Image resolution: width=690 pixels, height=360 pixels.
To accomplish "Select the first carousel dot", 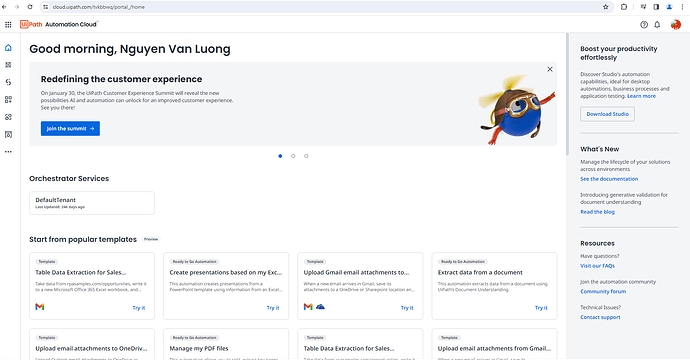I will [x=280, y=156].
